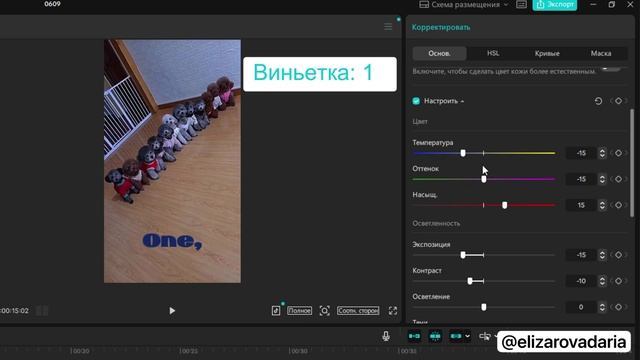Click the Экспозиция value stepper
The width and height of the screenshot is (640, 360).
602,255
